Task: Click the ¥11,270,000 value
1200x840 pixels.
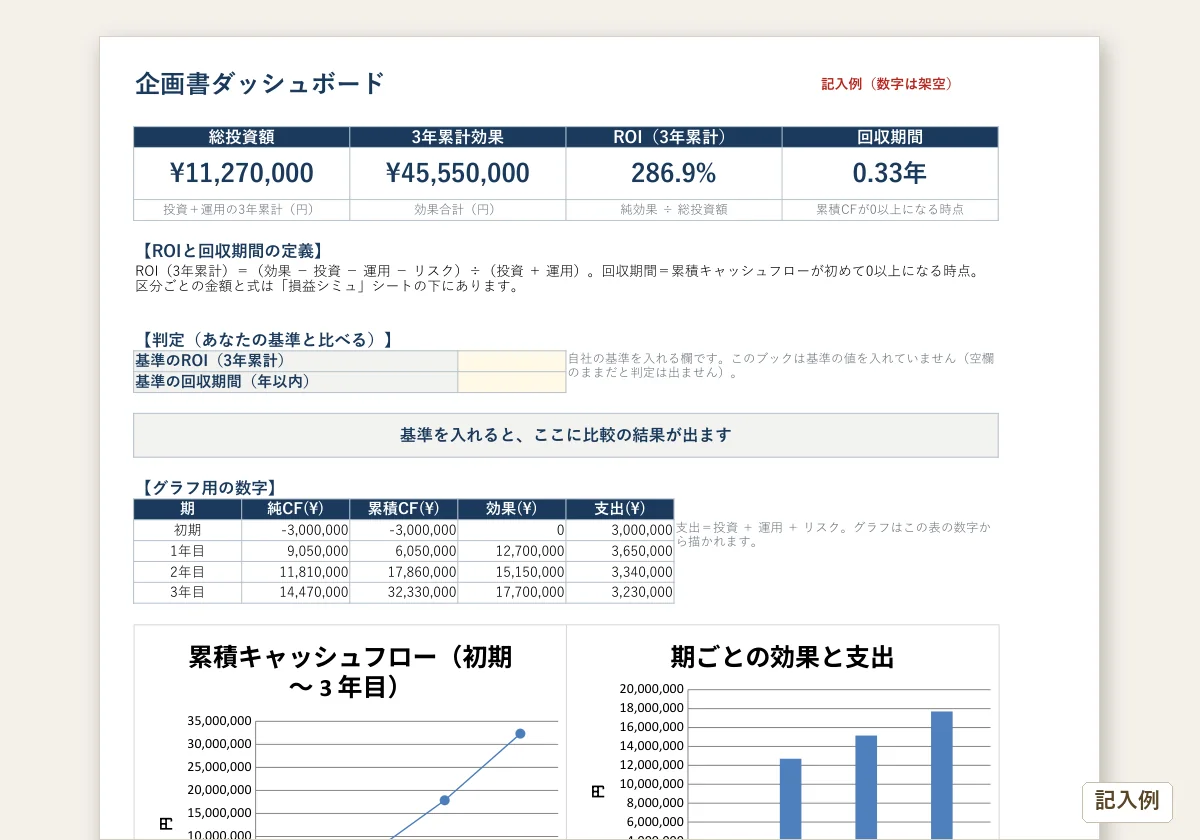Action: (x=242, y=173)
